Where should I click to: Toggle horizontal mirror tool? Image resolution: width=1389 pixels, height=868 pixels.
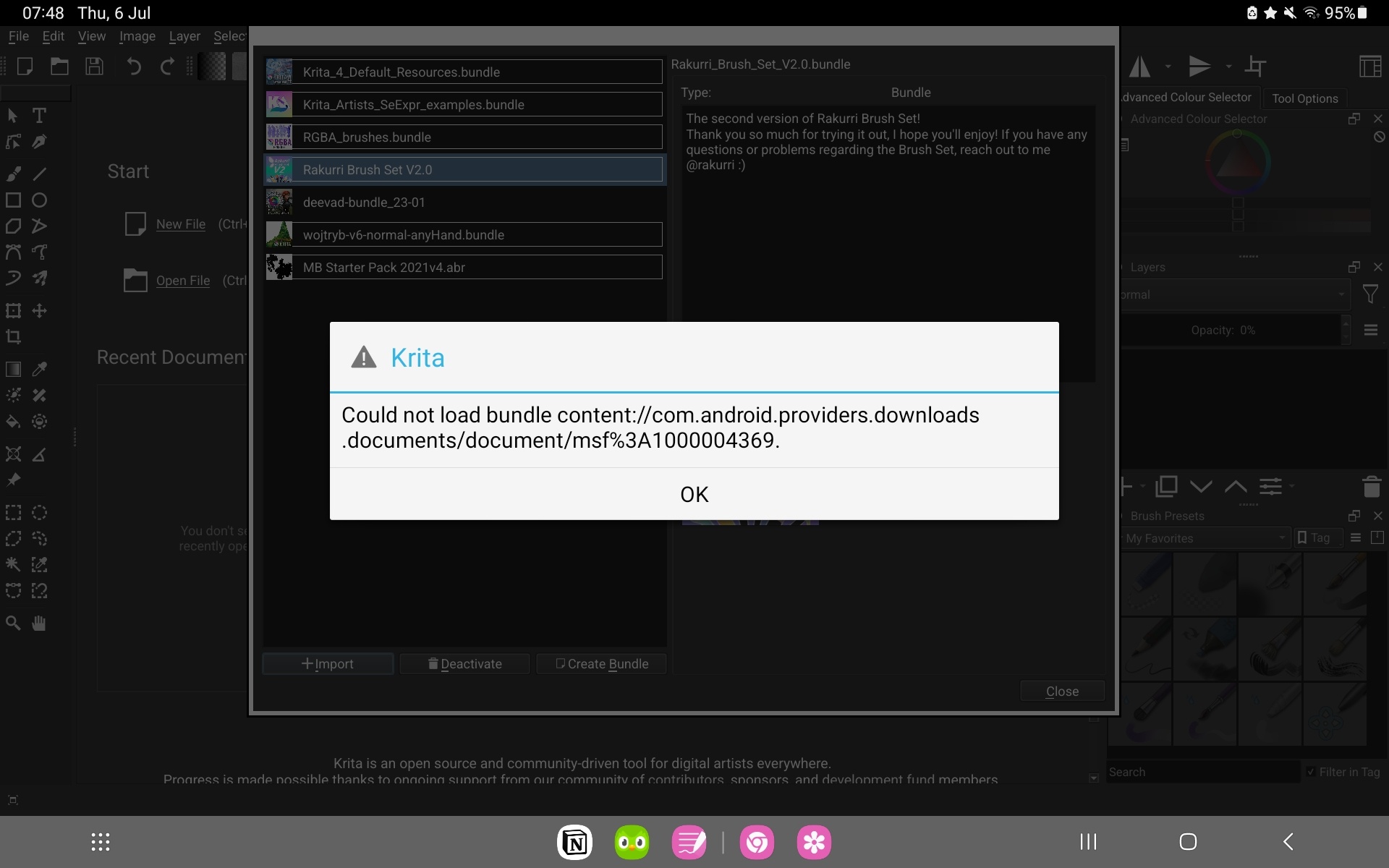pos(1140,67)
